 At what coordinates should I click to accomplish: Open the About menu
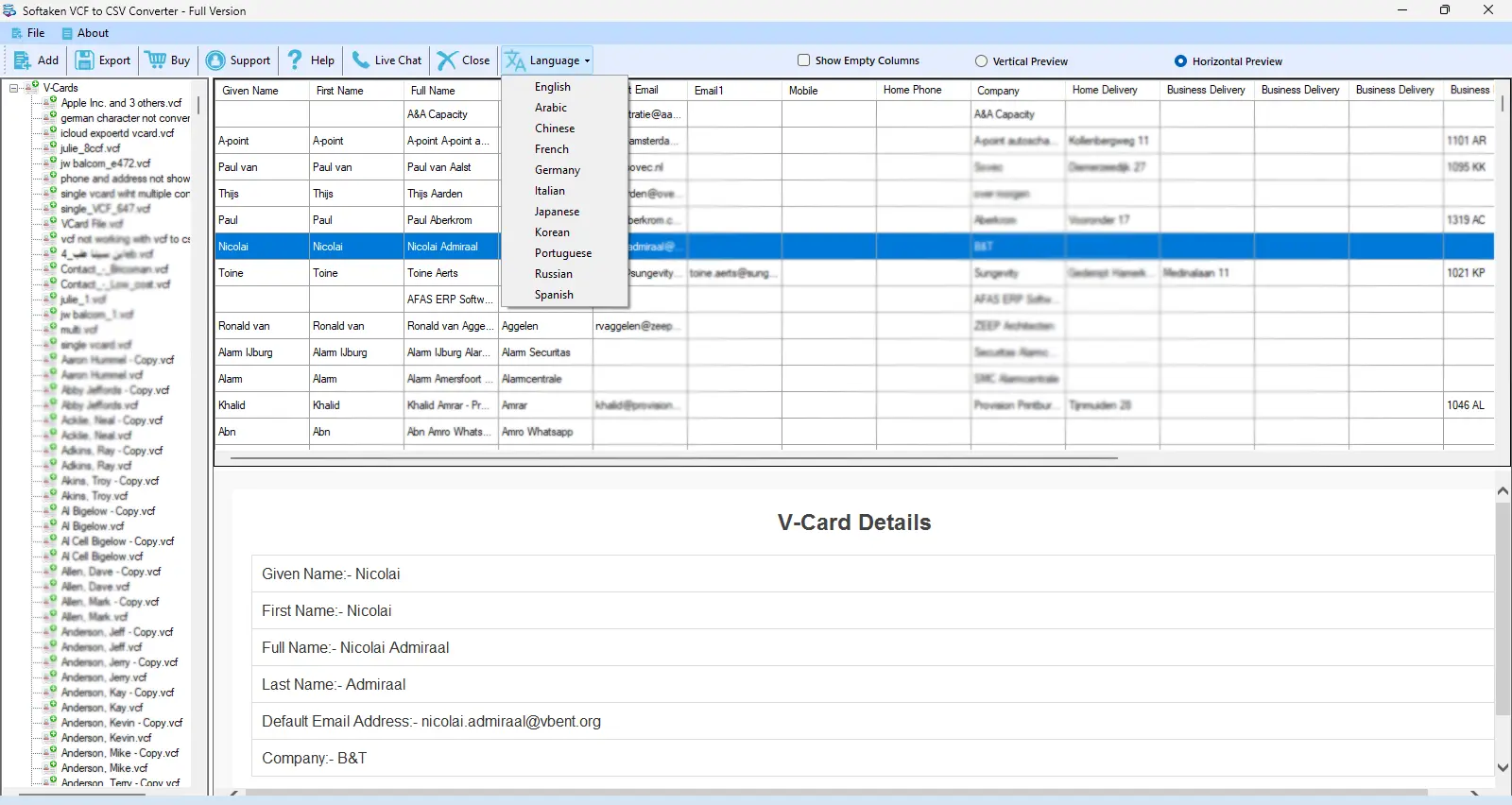click(85, 33)
